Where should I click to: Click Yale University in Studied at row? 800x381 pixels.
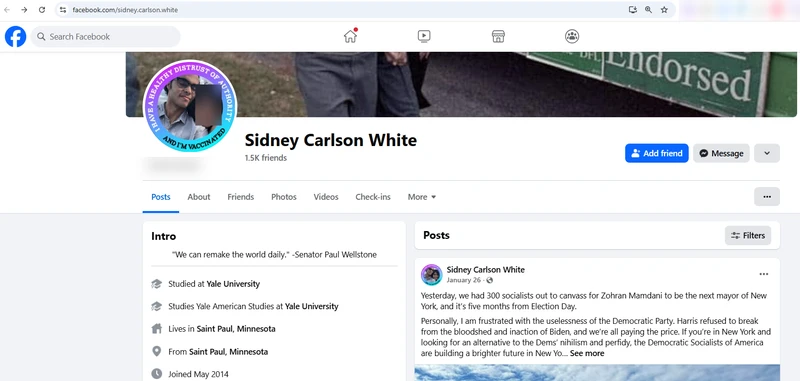(x=233, y=284)
